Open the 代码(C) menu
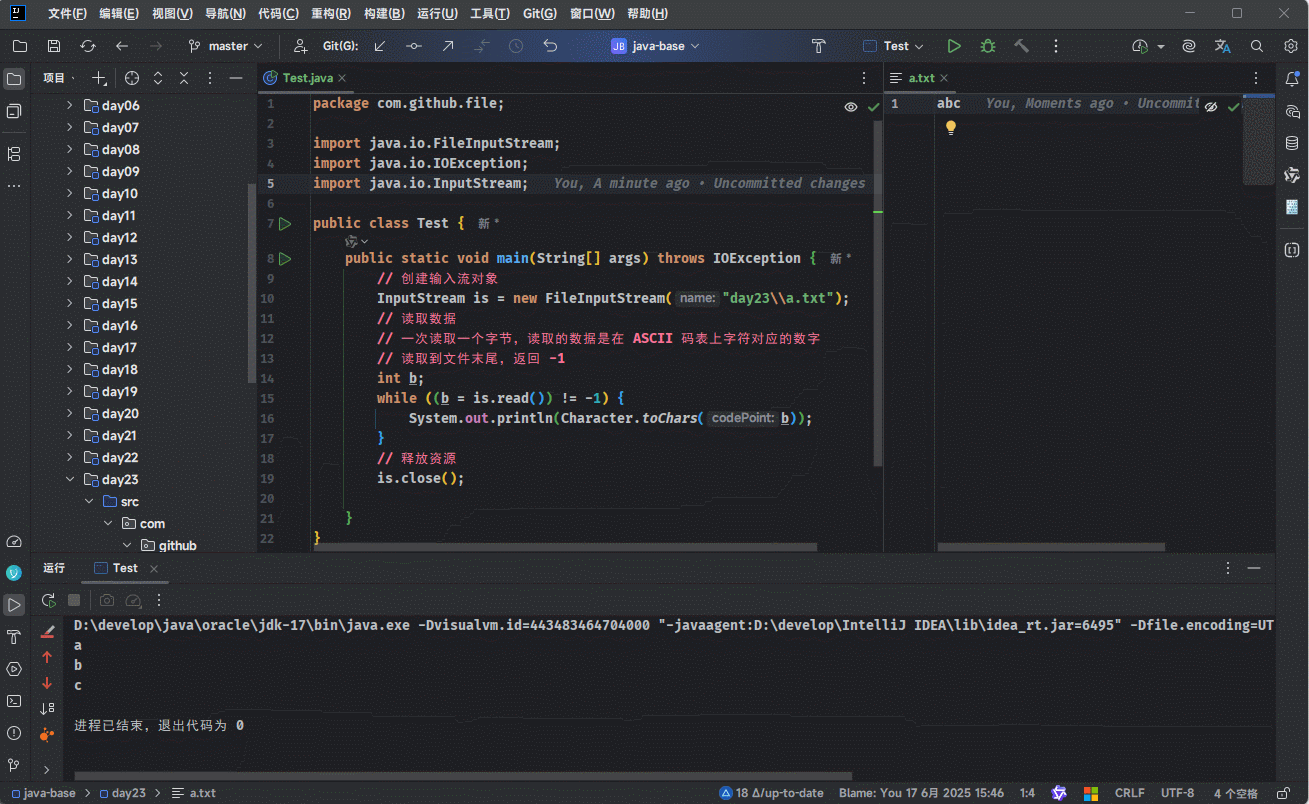 pyautogui.click(x=278, y=14)
